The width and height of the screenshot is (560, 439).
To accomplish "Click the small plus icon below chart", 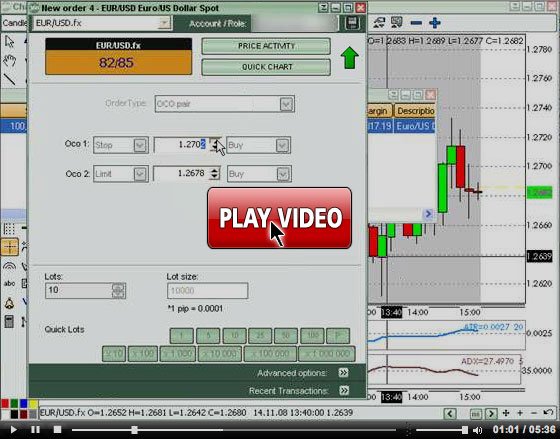I will coord(520,413).
